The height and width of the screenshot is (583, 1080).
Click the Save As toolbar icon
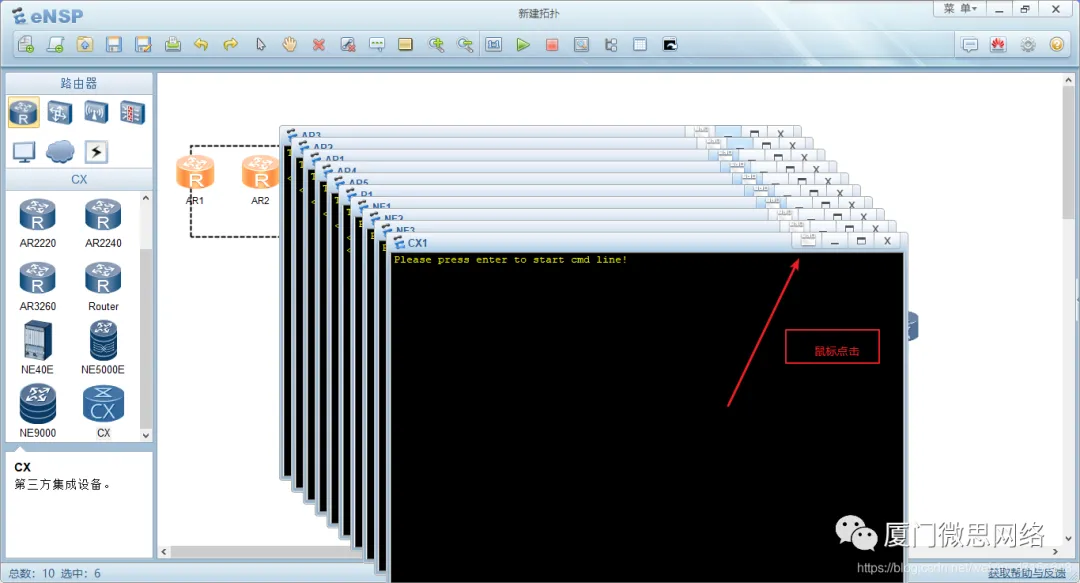pos(143,45)
